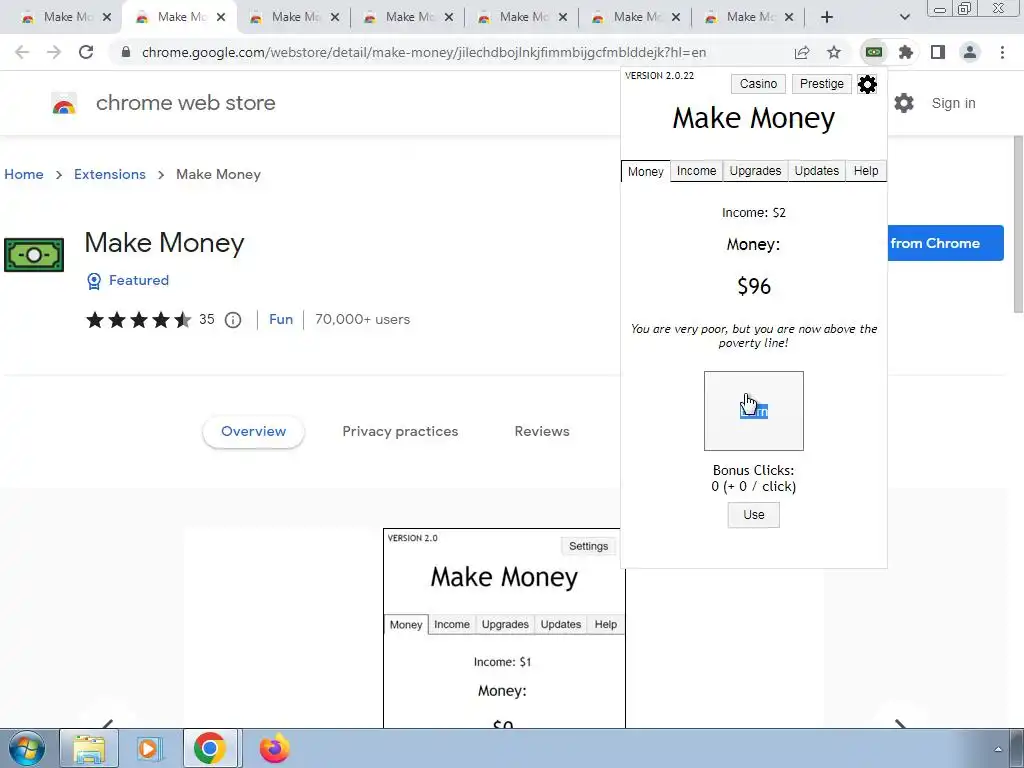The width and height of the screenshot is (1024, 768).
Task: Click Sign in
Action: (x=953, y=103)
